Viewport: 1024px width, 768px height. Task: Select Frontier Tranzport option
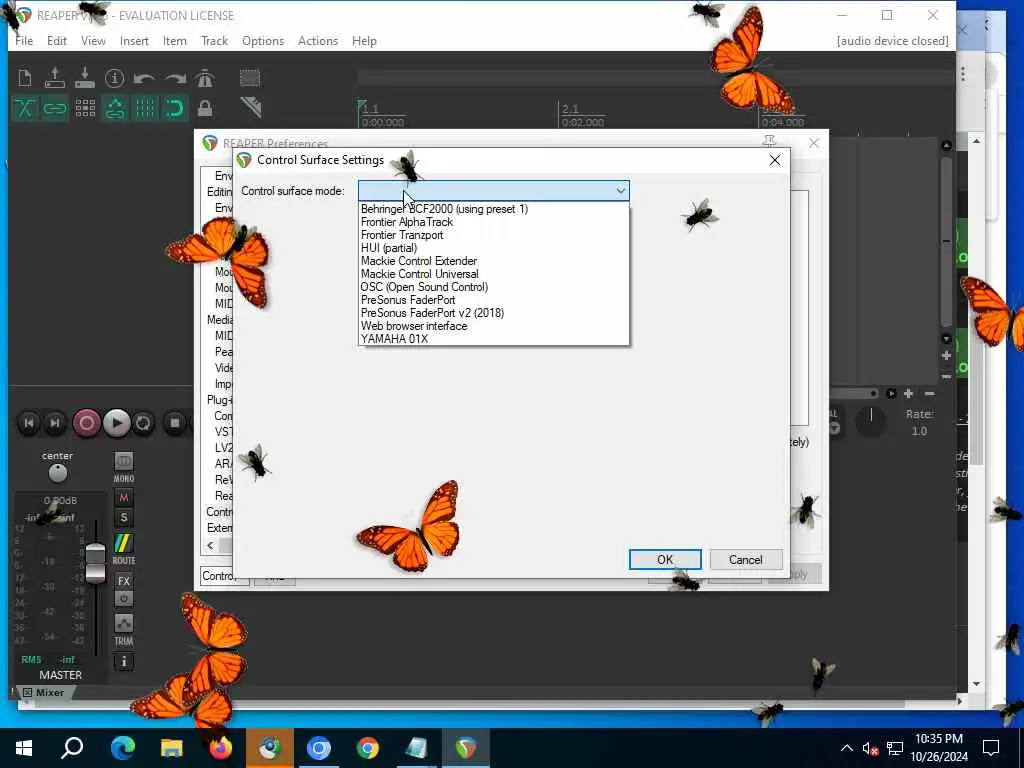pos(494,235)
